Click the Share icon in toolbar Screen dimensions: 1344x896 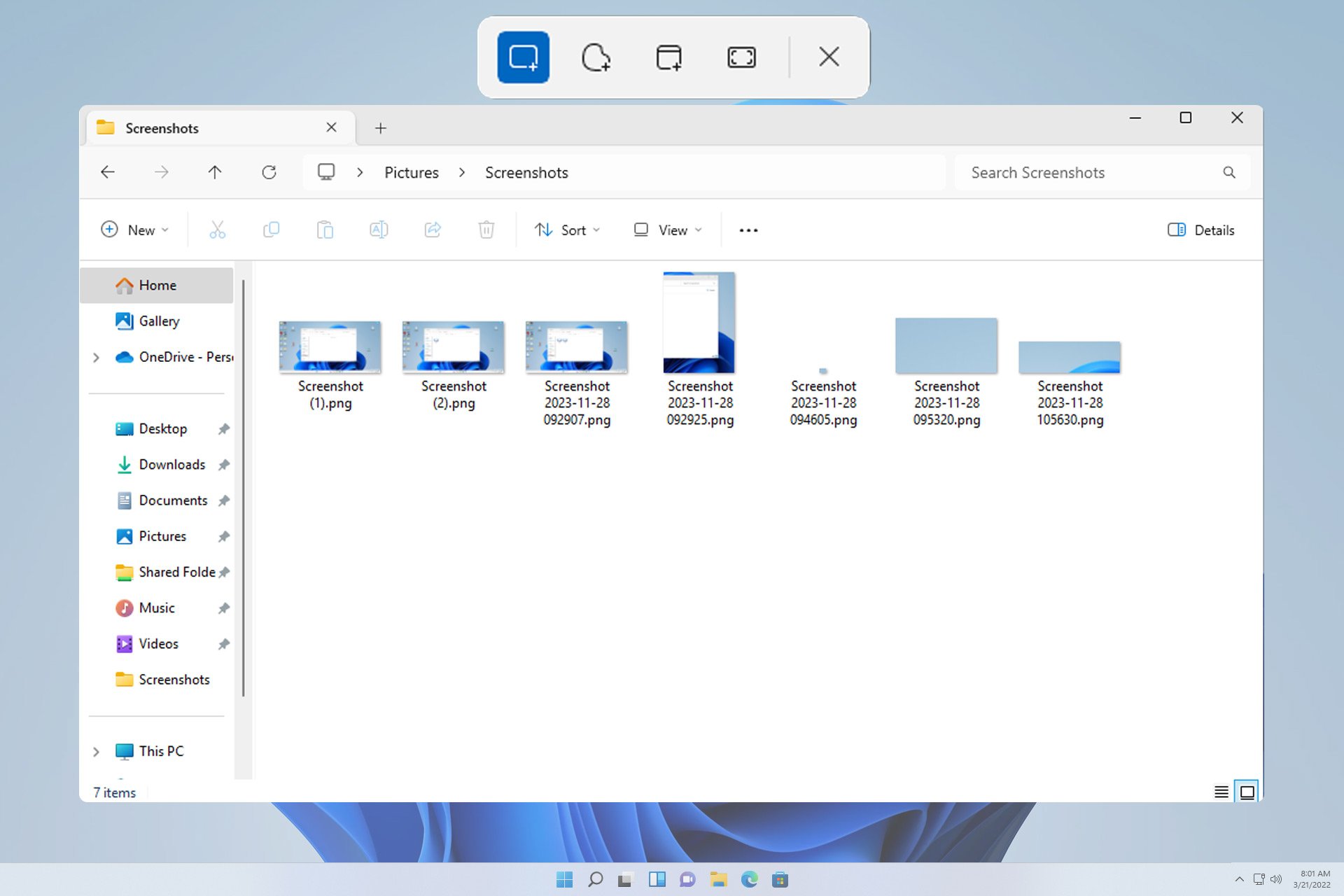pyautogui.click(x=433, y=230)
